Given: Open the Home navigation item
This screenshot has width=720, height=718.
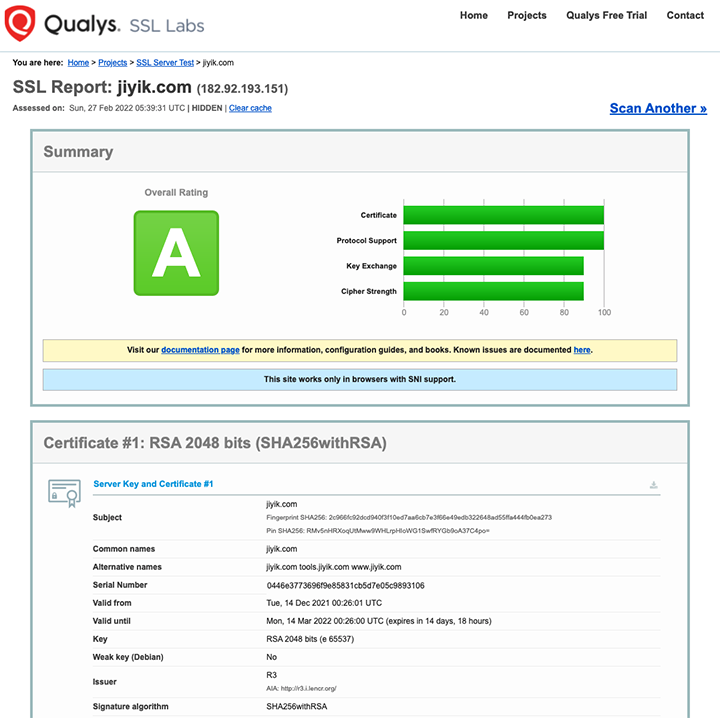Looking at the screenshot, I should (473, 15).
